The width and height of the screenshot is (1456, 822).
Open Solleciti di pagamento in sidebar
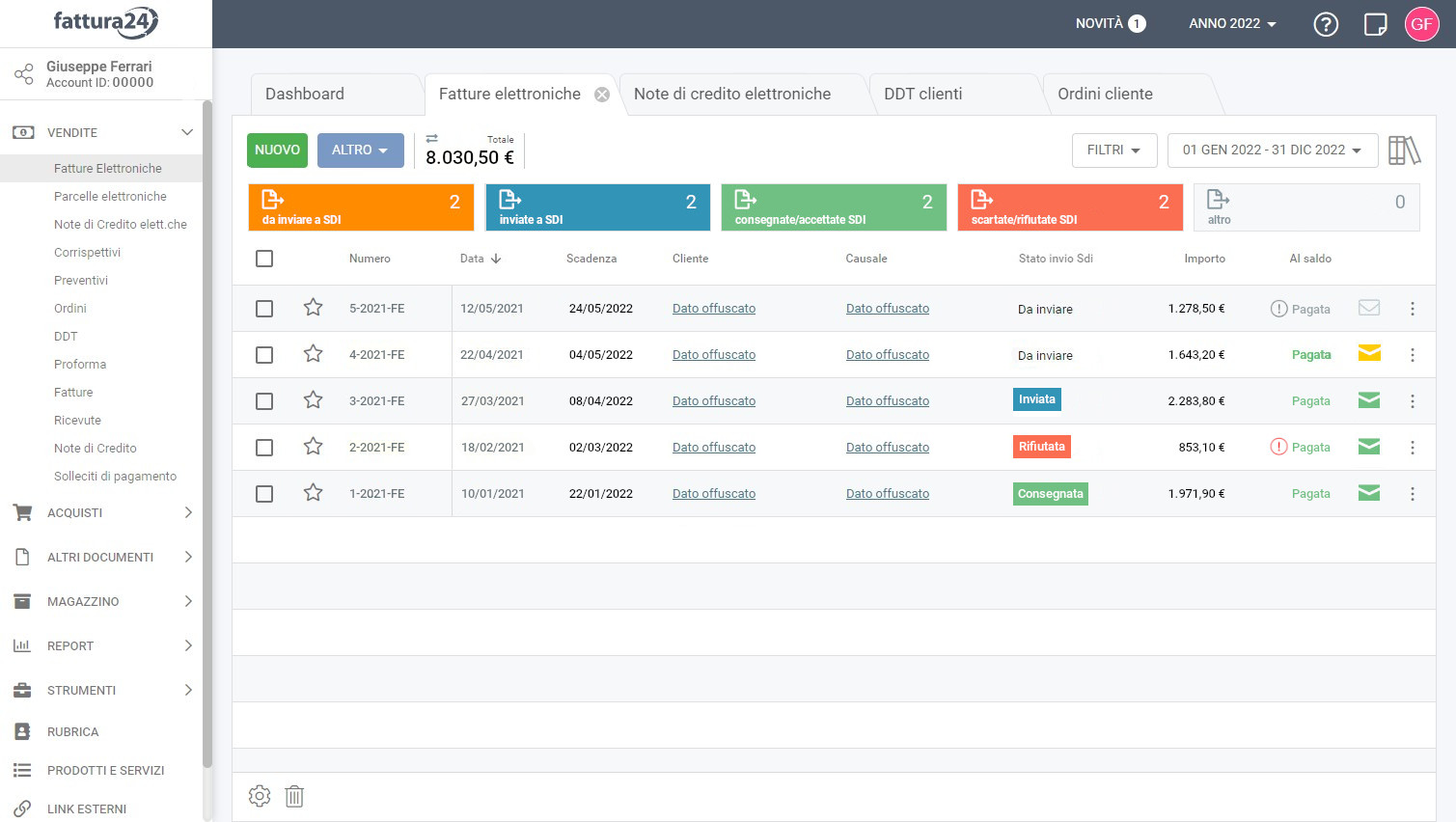pos(115,476)
